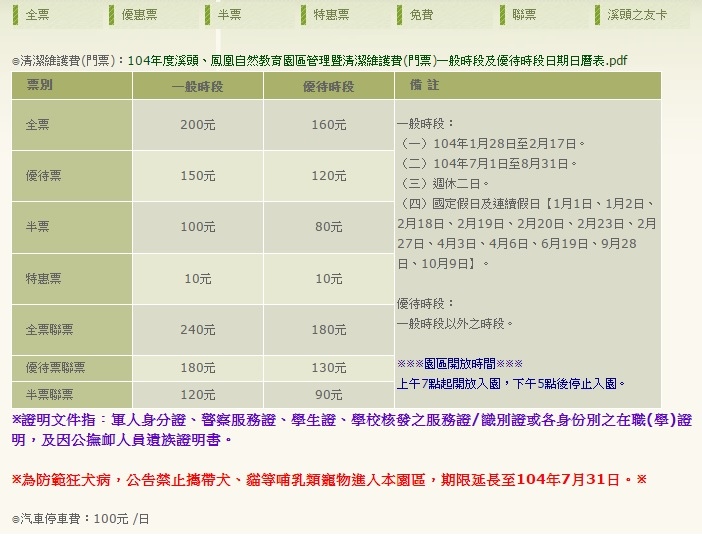Click the 上午7點起開放入園 opening hours text
The width and height of the screenshot is (702, 540).
pyautogui.click(x=510, y=384)
